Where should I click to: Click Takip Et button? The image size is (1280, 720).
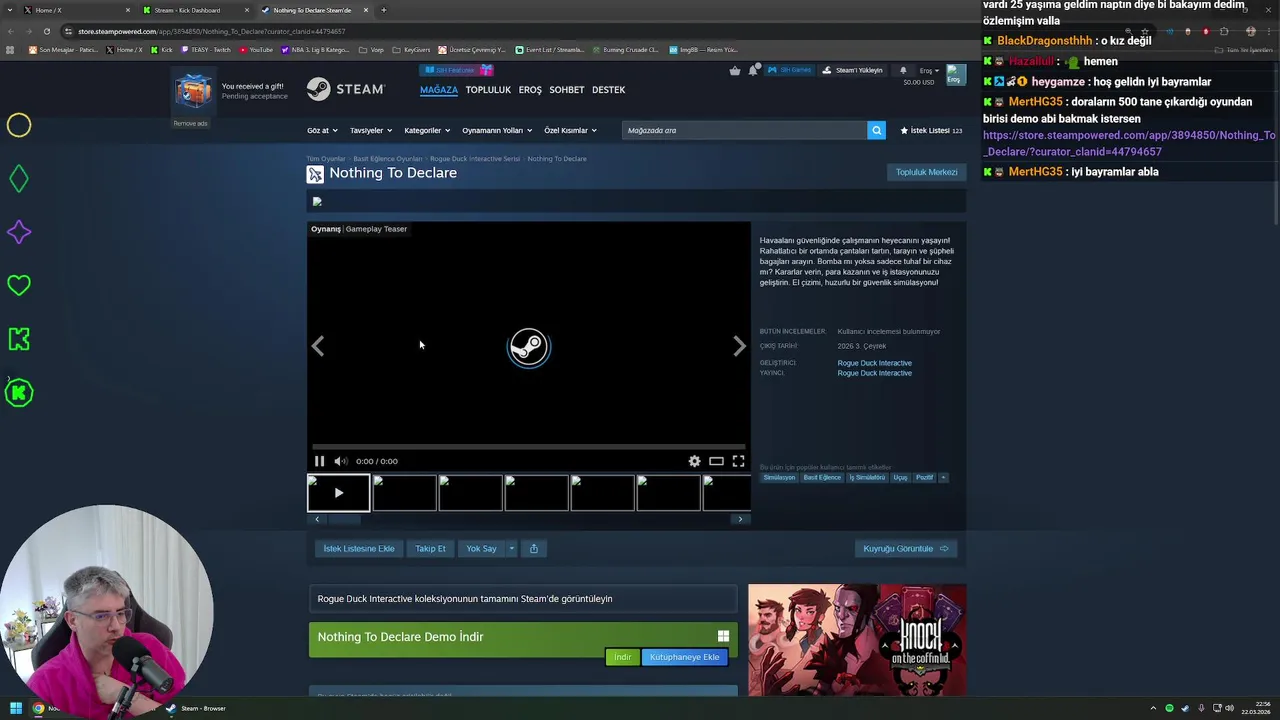coord(430,548)
